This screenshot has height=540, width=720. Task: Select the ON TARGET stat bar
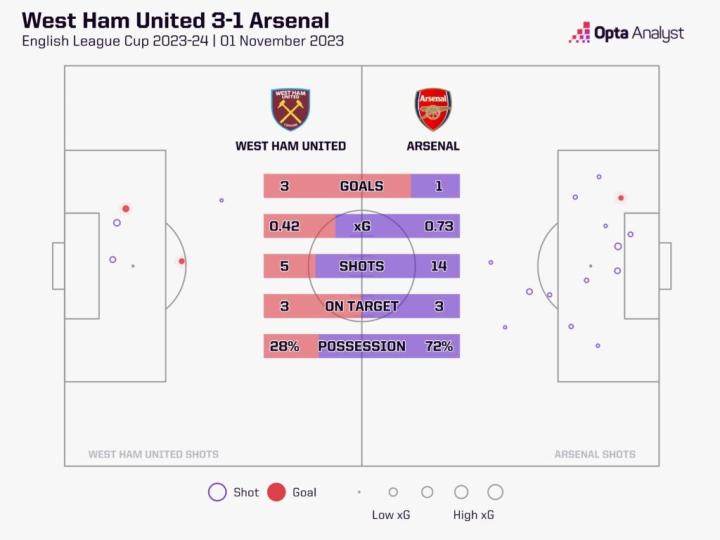point(361,306)
